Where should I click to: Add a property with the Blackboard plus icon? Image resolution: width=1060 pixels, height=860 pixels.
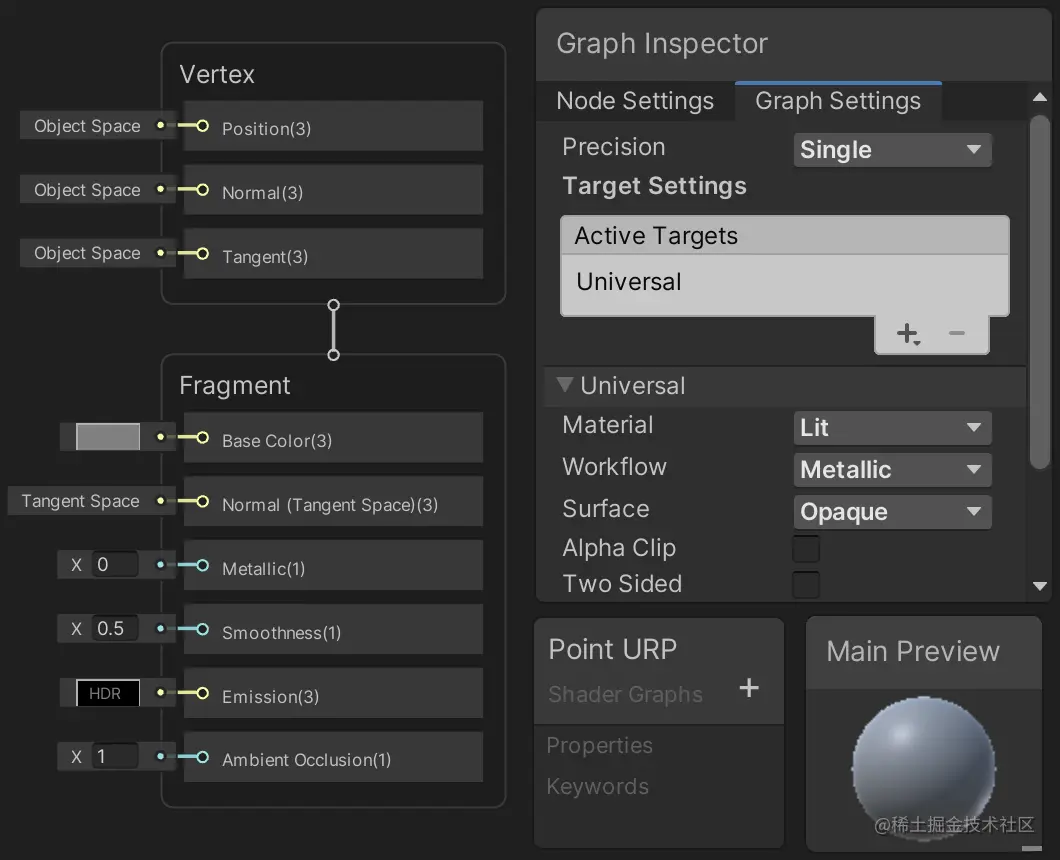click(x=749, y=687)
